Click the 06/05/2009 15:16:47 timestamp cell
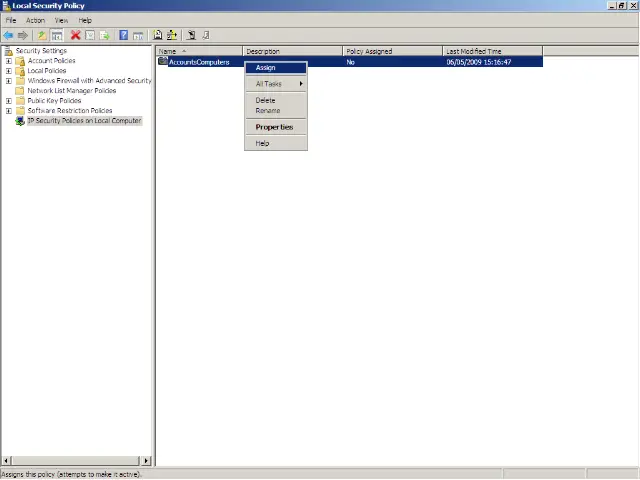The width and height of the screenshot is (640, 480). point(479,62)
